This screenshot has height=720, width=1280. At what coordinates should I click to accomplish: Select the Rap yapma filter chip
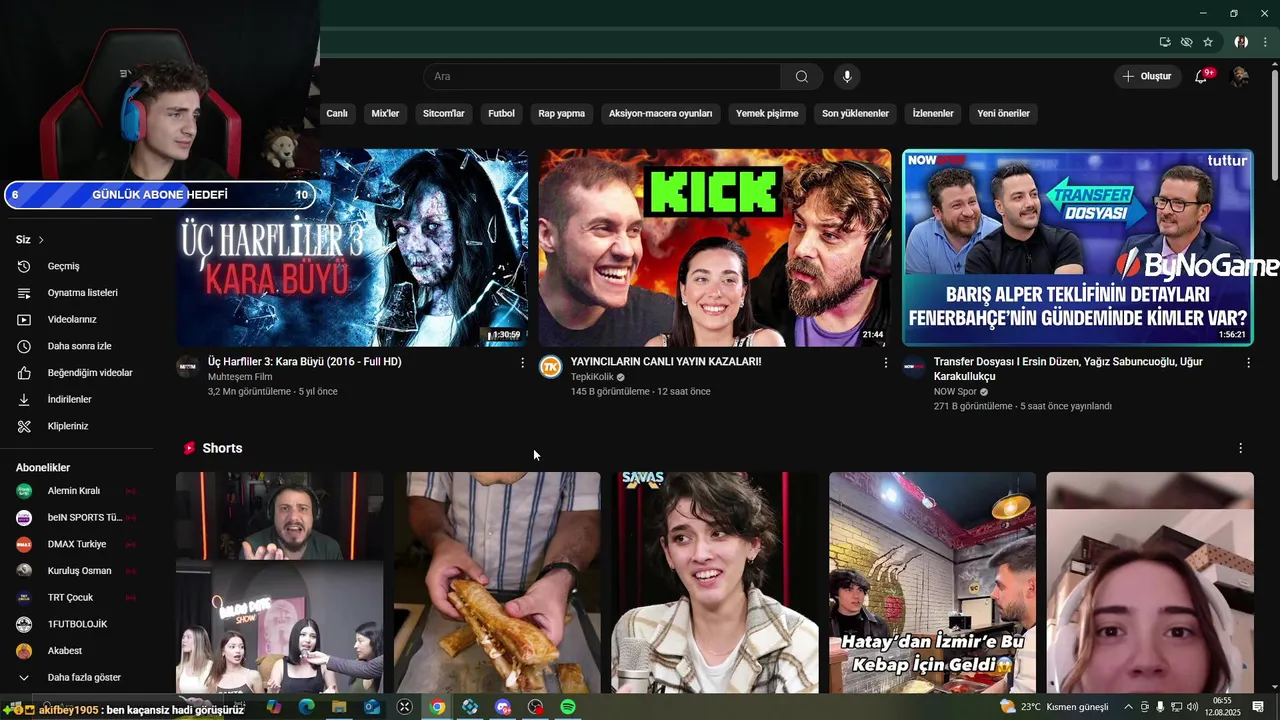click(x=561, y=113)
